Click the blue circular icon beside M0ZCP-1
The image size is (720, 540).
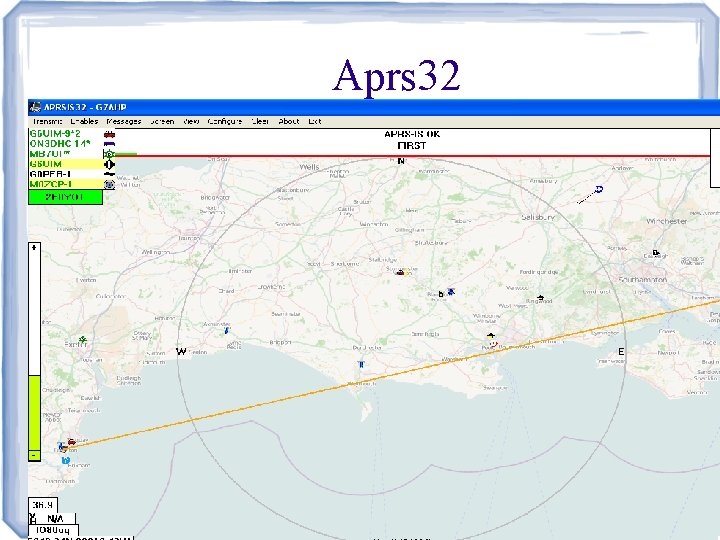click(109, 184)
